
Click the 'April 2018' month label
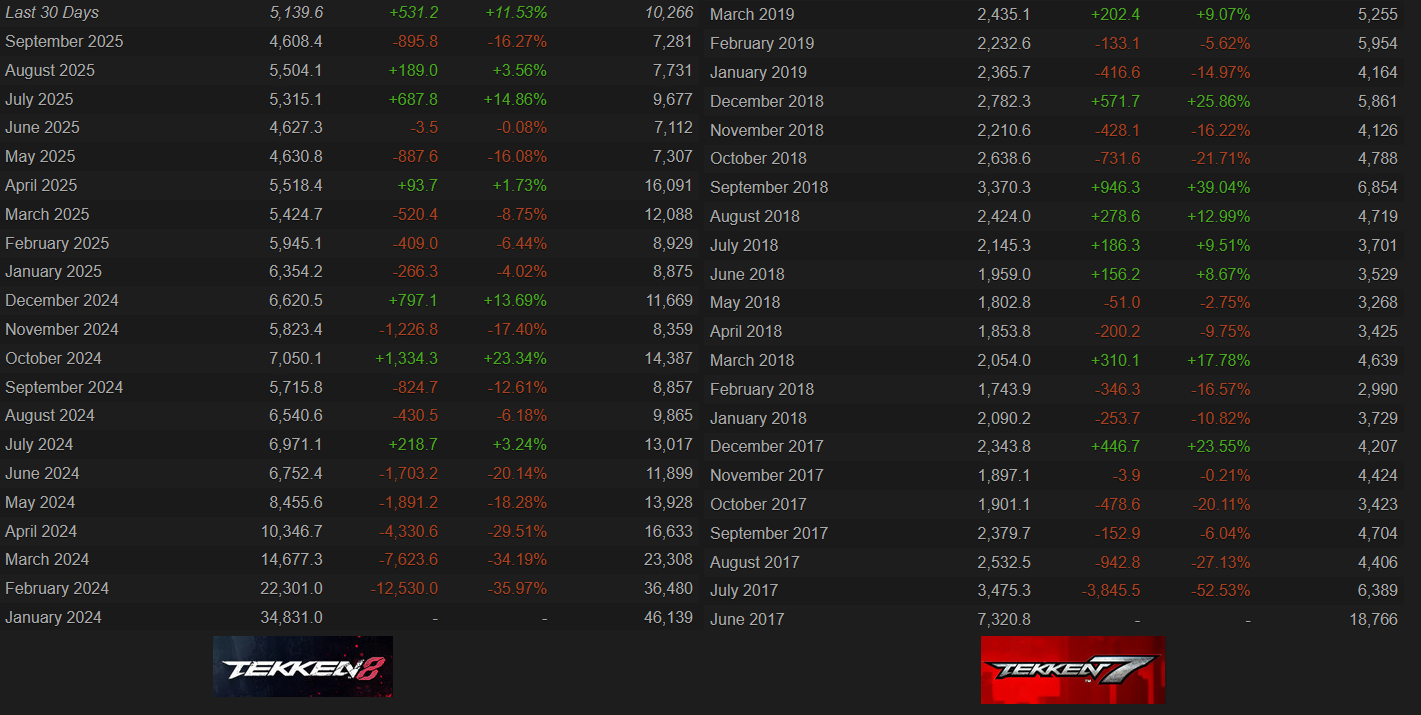coord(746,331)
